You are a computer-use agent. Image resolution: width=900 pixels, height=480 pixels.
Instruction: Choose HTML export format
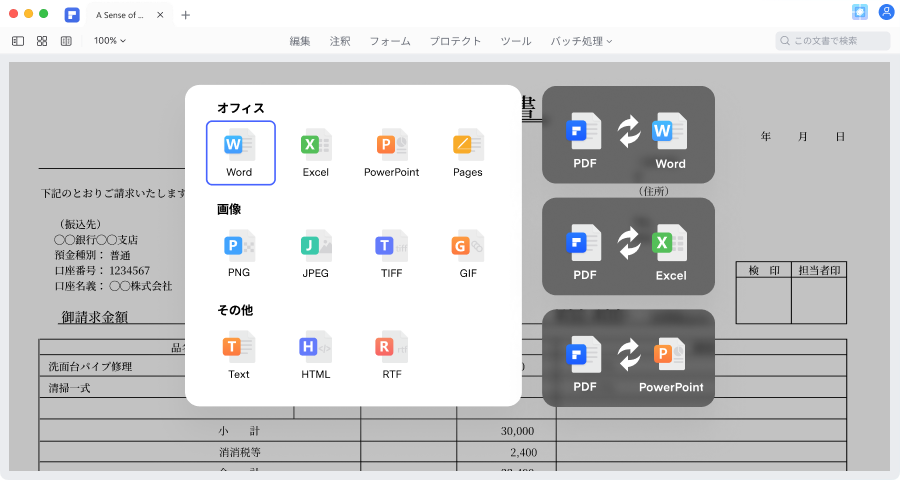[x=316, y=355]
